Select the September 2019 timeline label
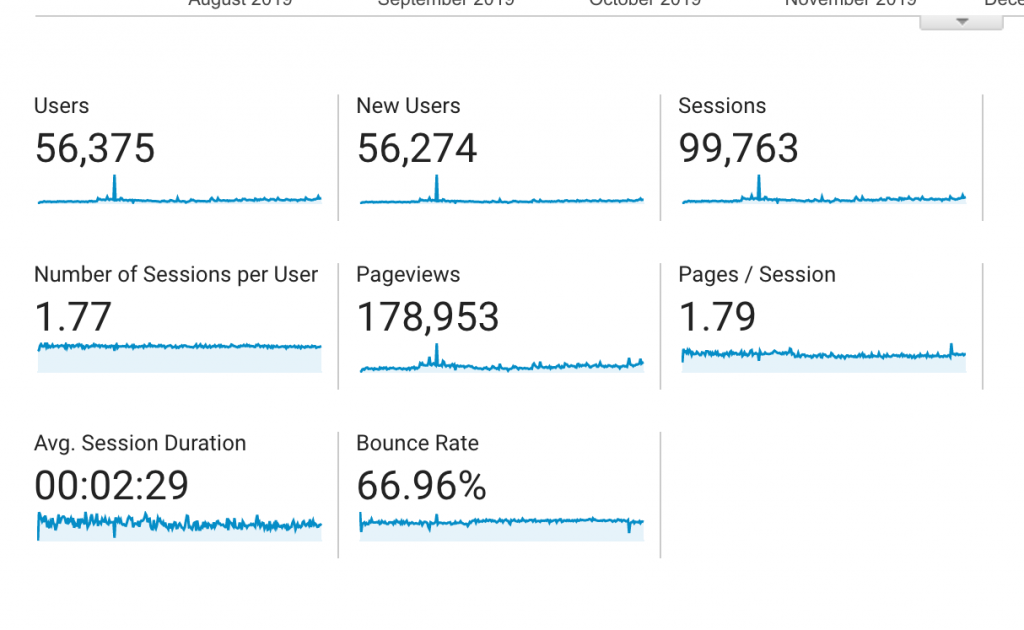 click(x=446, y=4)
